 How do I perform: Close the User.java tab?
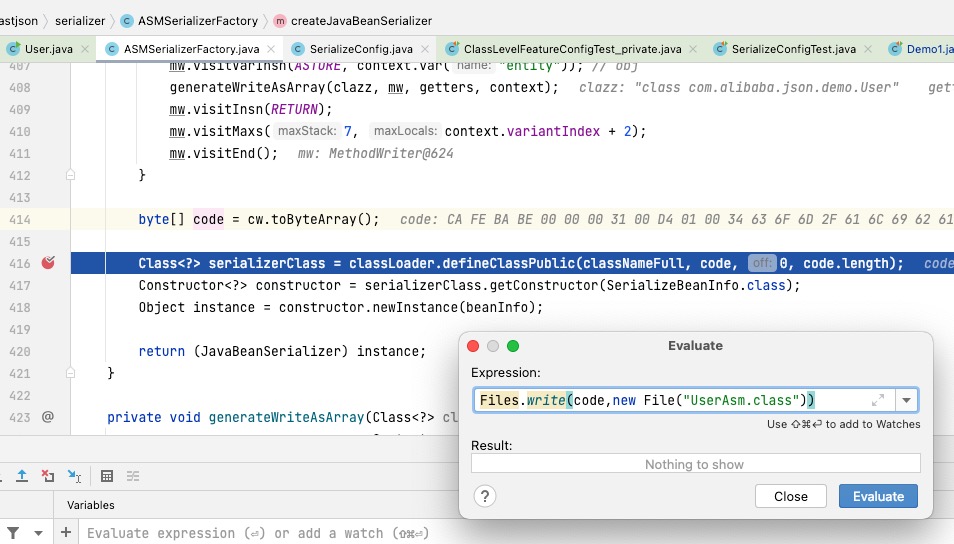(85, 49)
